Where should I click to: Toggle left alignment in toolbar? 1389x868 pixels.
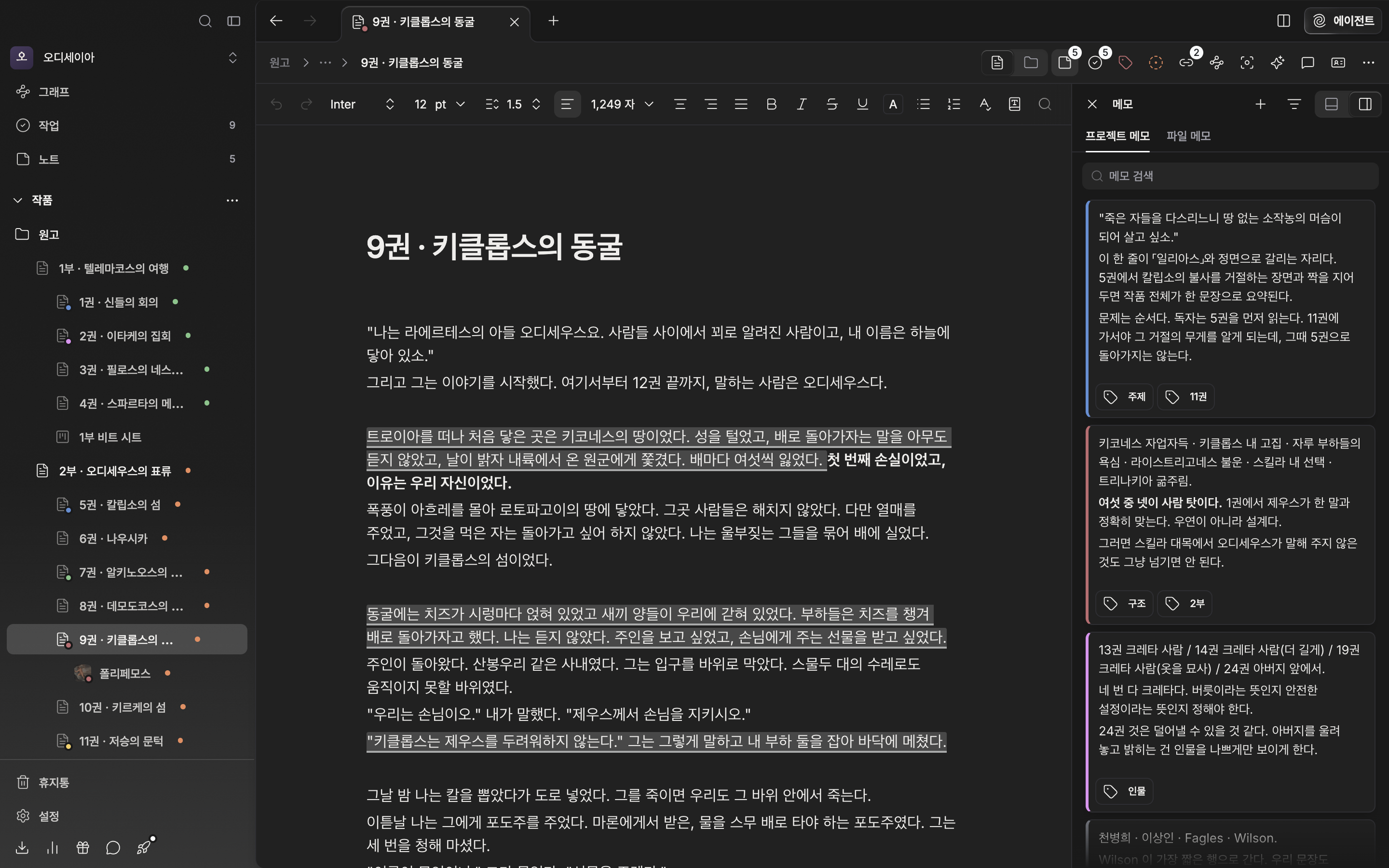coord(567,104)
